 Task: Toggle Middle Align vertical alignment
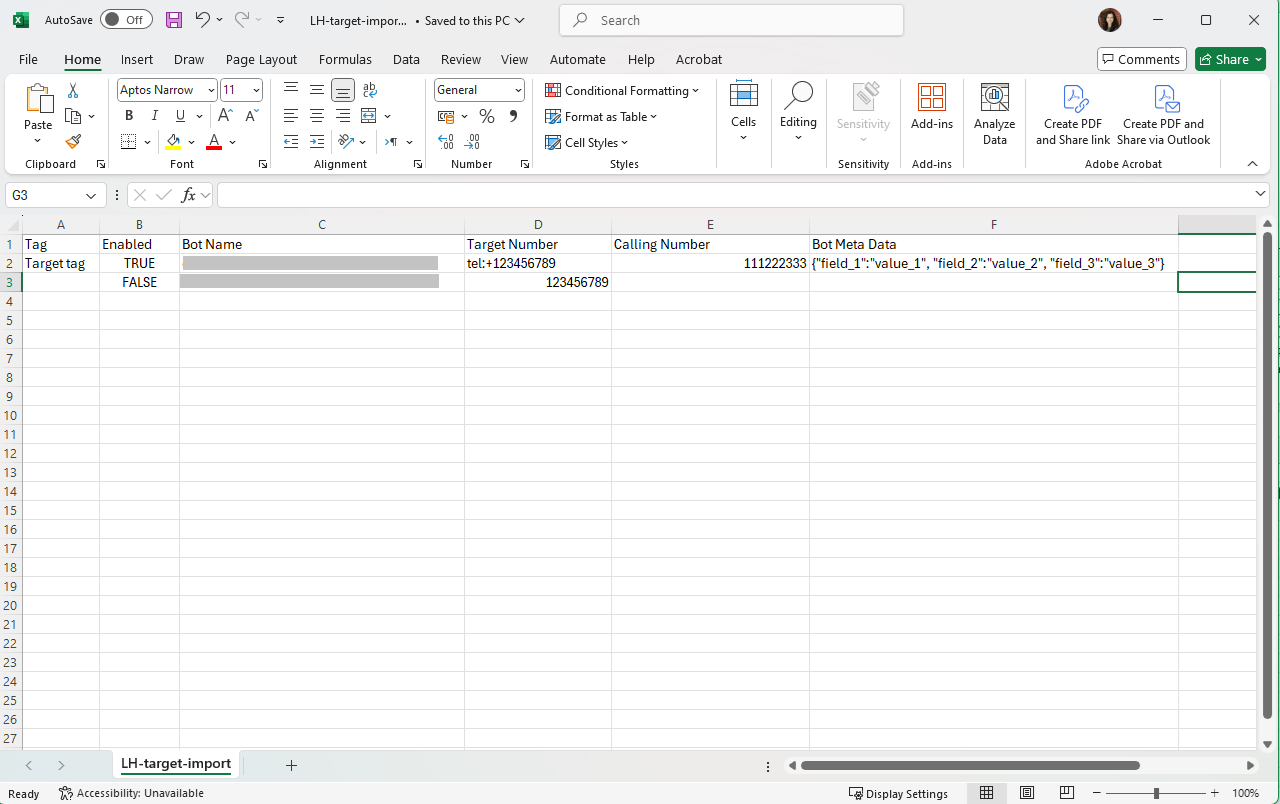coord(317,90)
